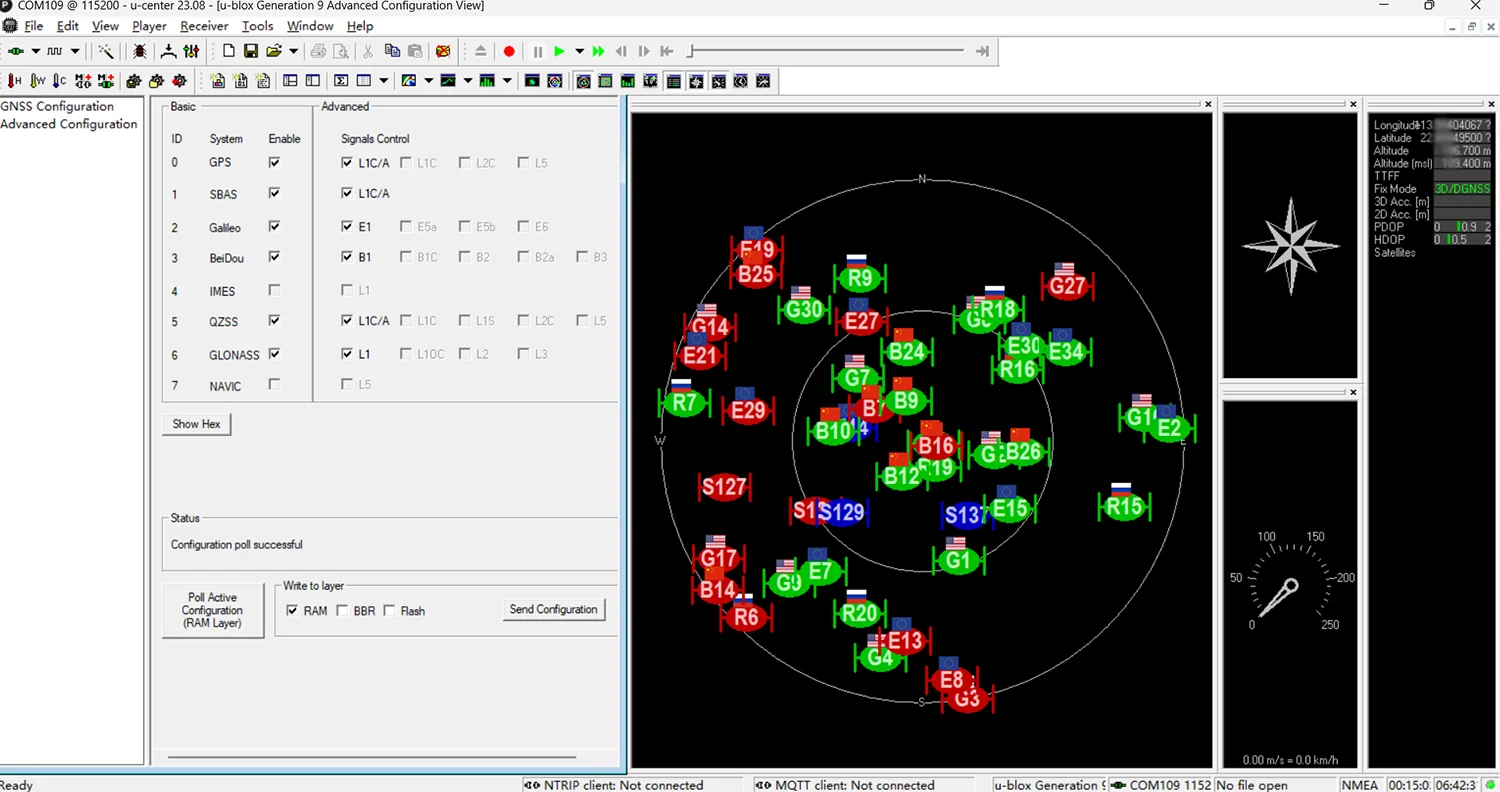Open the recent files dropdown arrow beside folder
Viewport: 1500px width, 792px height.
[293, 51]
